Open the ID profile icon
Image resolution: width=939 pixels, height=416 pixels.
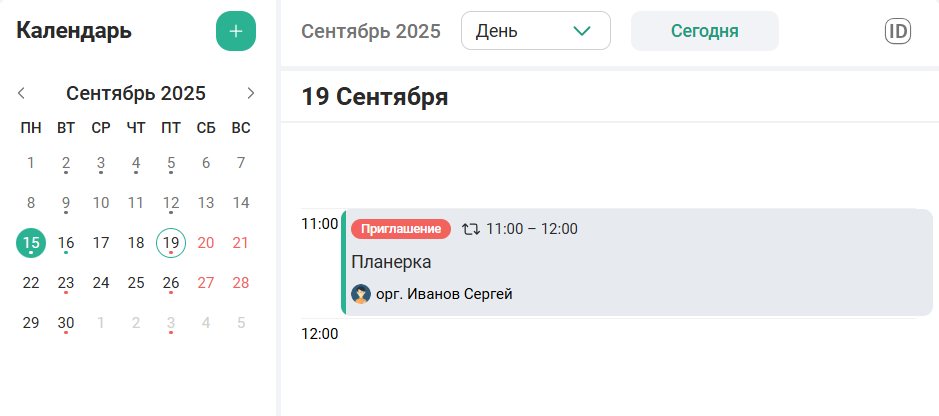point(898,31)
